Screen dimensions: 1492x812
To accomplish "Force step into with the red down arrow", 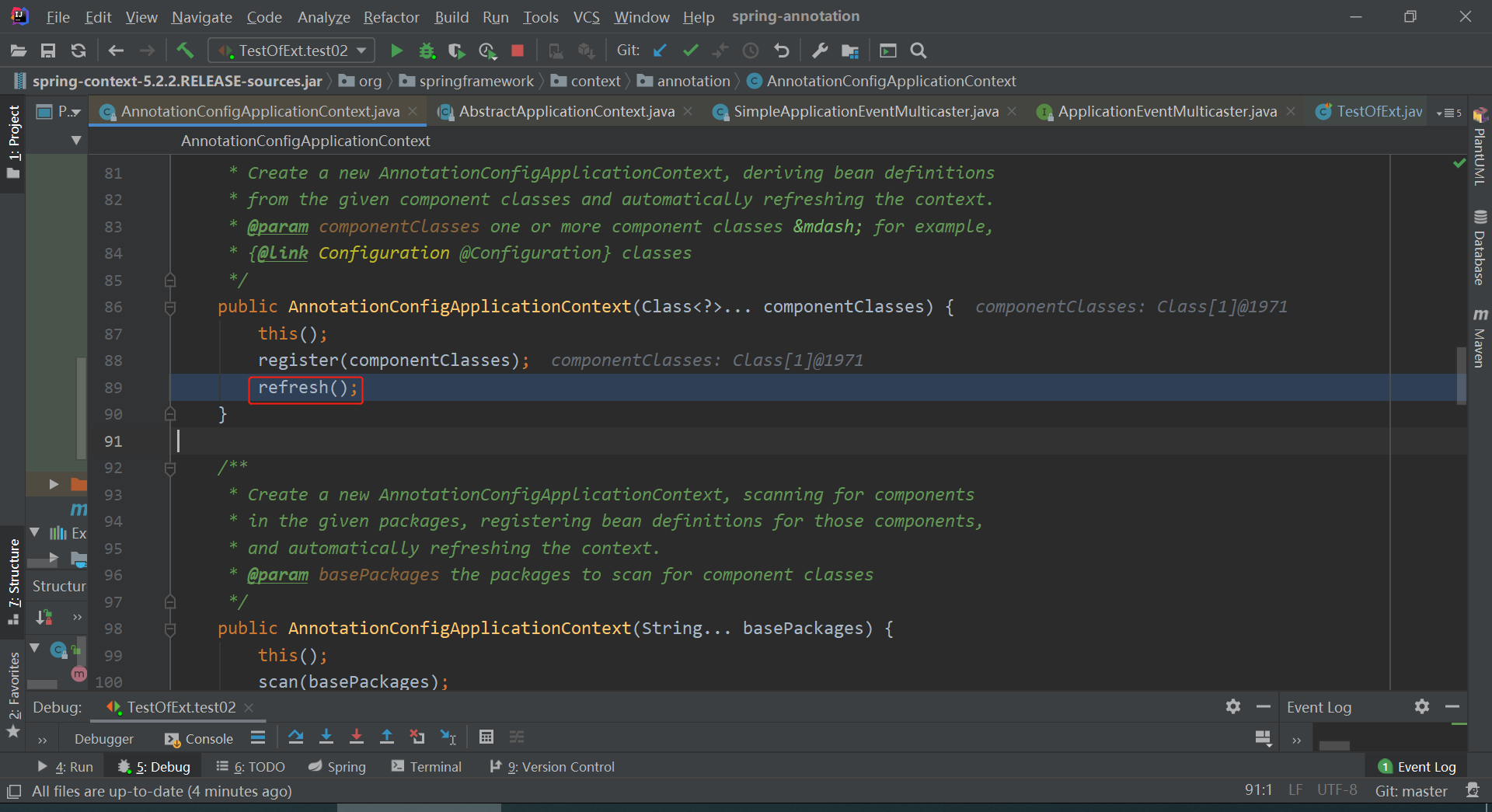I will [357, 737].
